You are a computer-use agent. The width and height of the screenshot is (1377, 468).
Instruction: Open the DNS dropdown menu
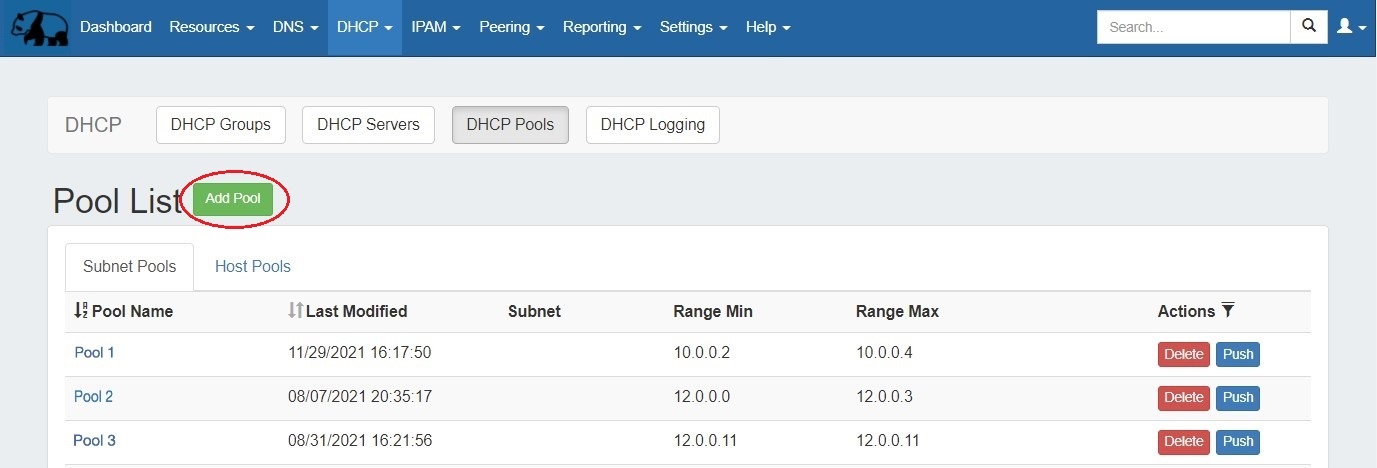pos(295,27)
